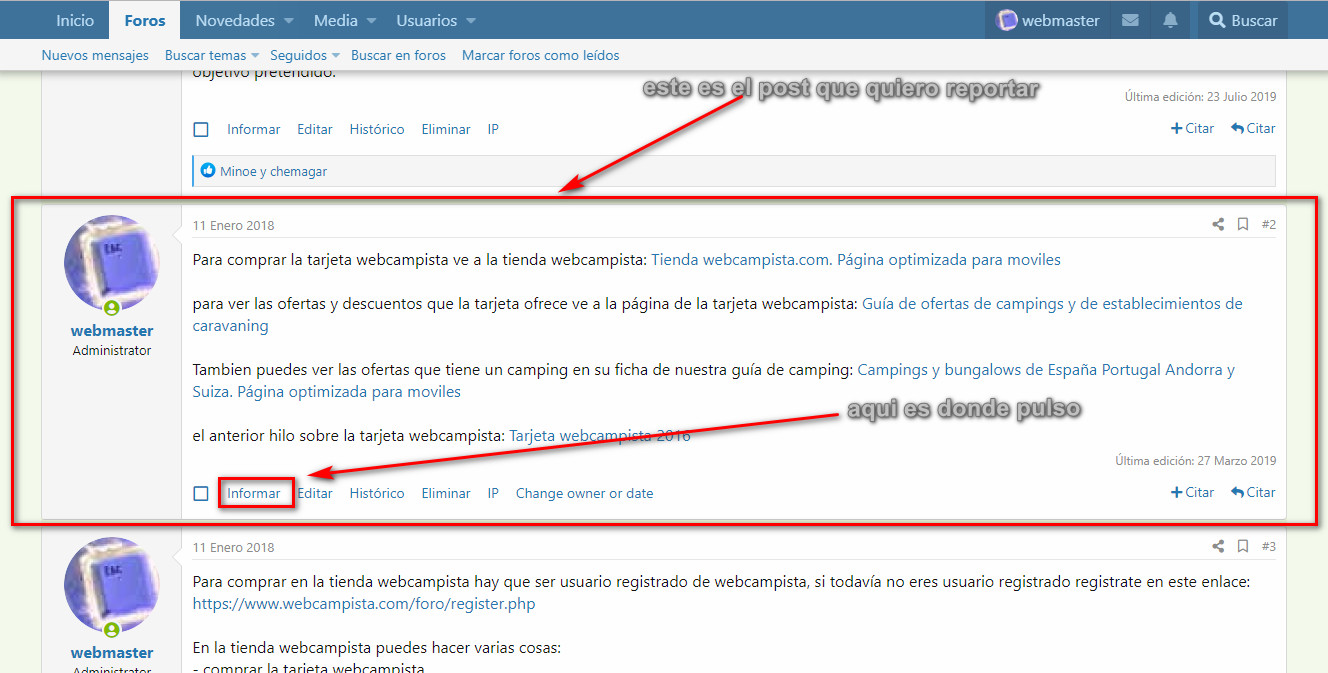Click the 11 Enero 2018 date on post #3

coord(233,547)
